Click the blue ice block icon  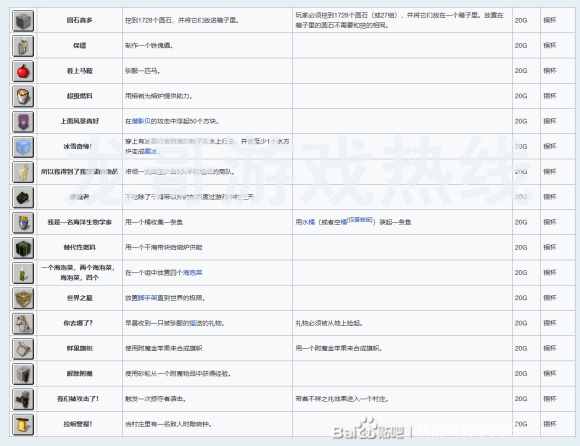tap(23, 147)
